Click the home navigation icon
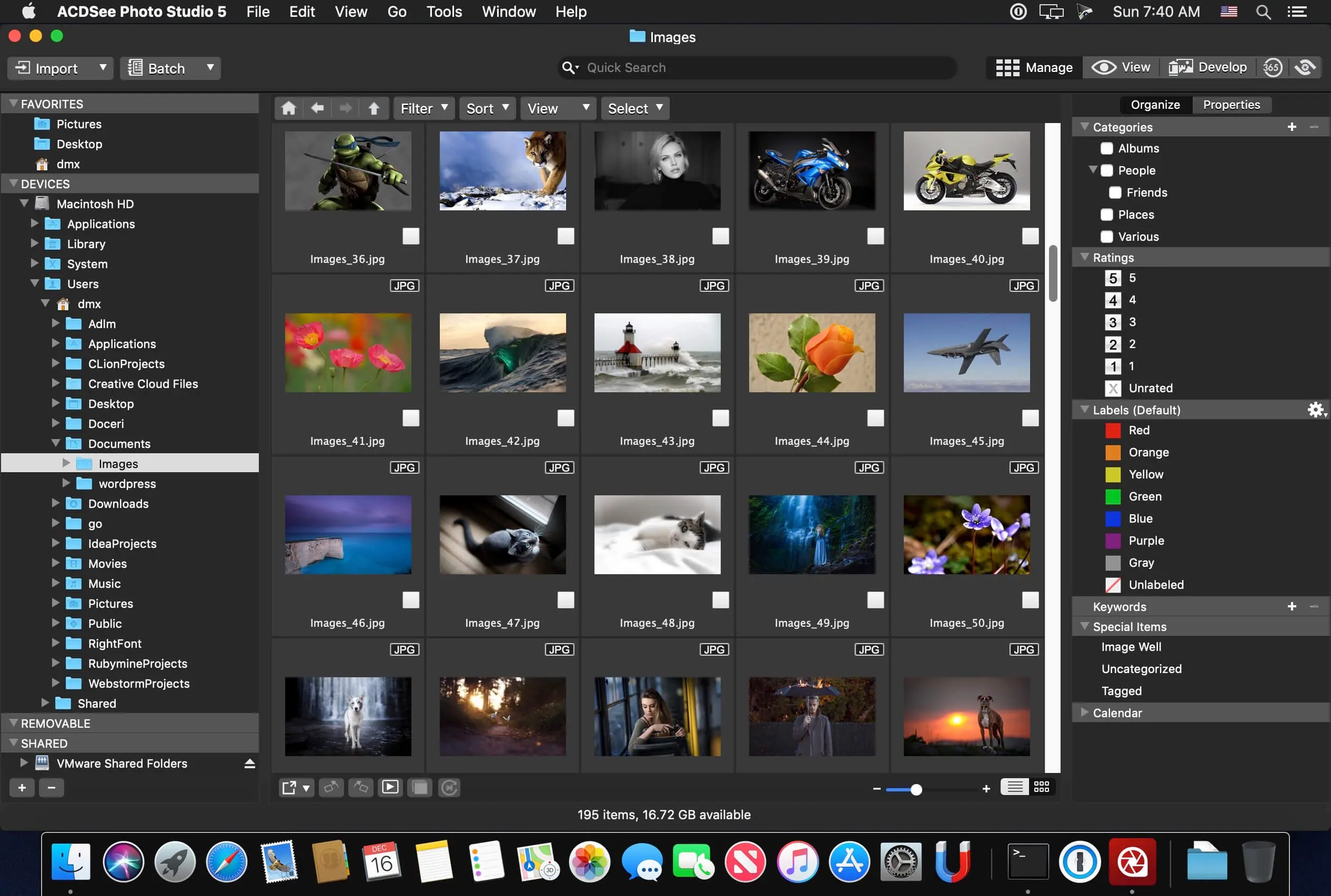 pyautogui.click(x=289, y=108)
